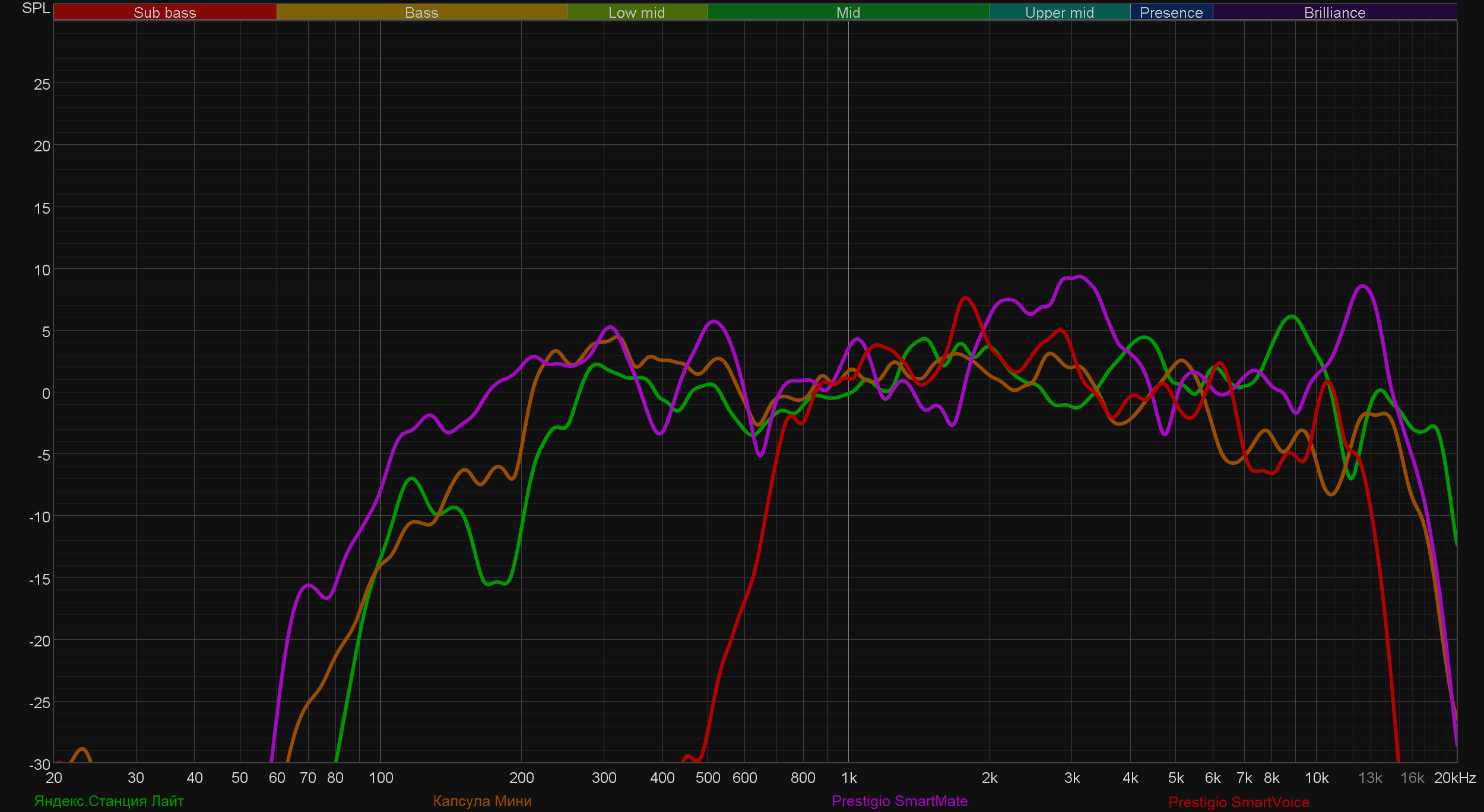The image size is (1484, 812).
Task: Toggle the Prestigio SmartMate legend entry
Action: coord(899,801)
